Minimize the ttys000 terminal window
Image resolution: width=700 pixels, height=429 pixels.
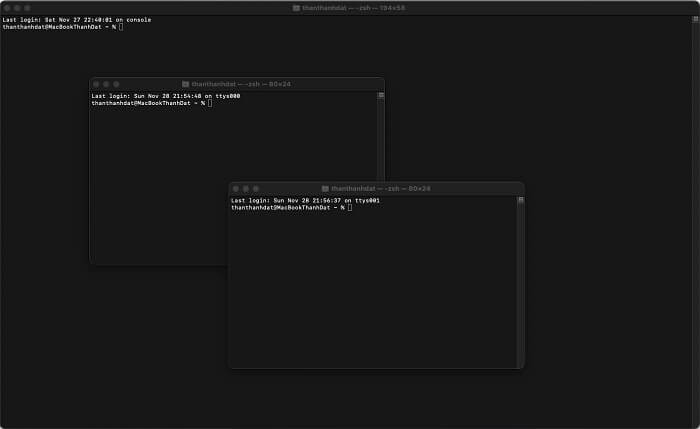click(106, 84)
